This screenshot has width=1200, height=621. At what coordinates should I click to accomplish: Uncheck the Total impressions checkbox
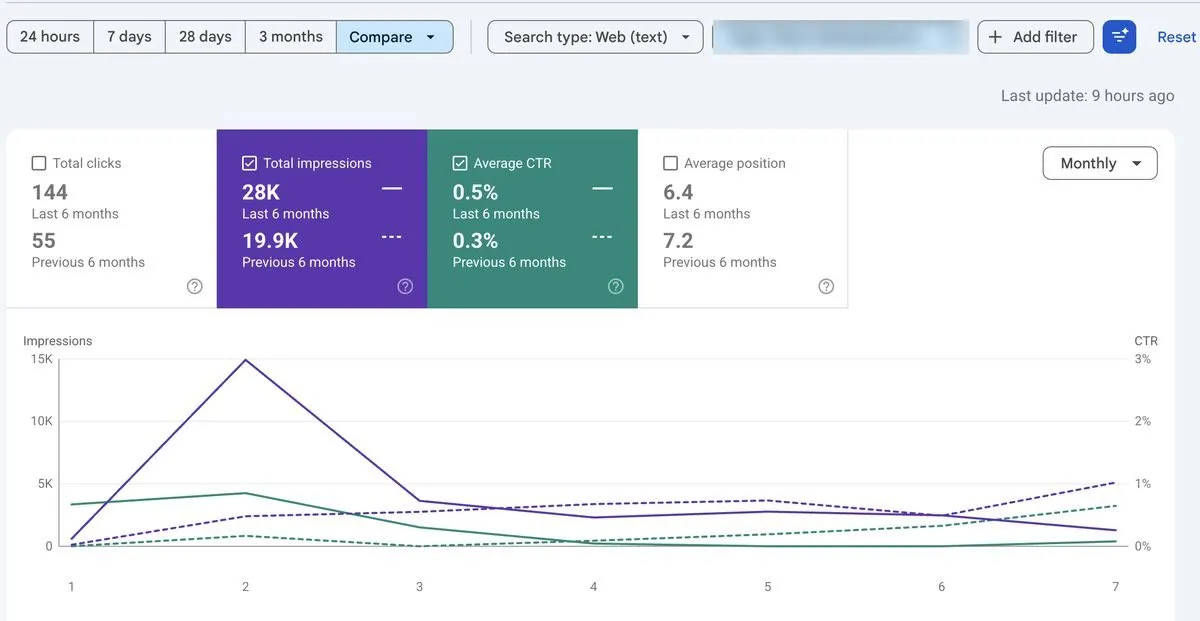(x=250, y=163)
